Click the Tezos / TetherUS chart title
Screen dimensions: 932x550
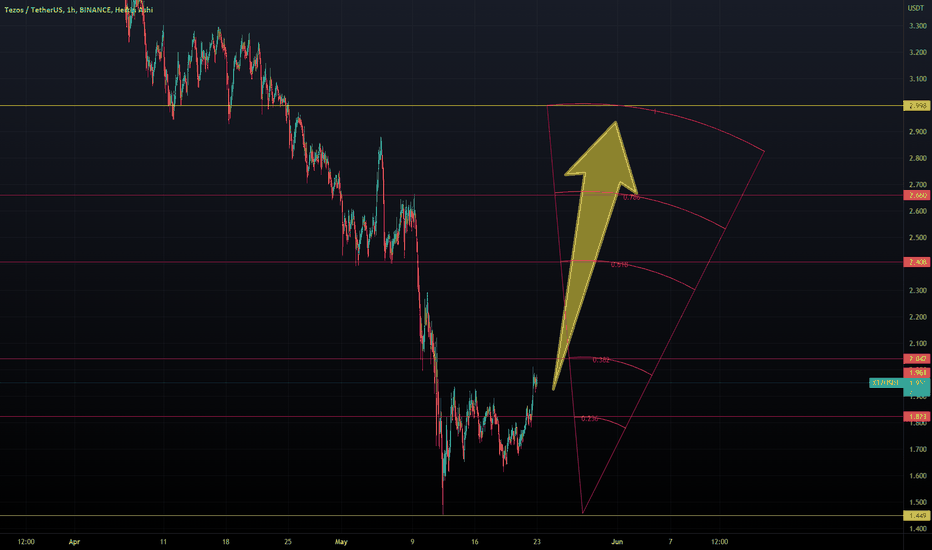coord(78,10)
